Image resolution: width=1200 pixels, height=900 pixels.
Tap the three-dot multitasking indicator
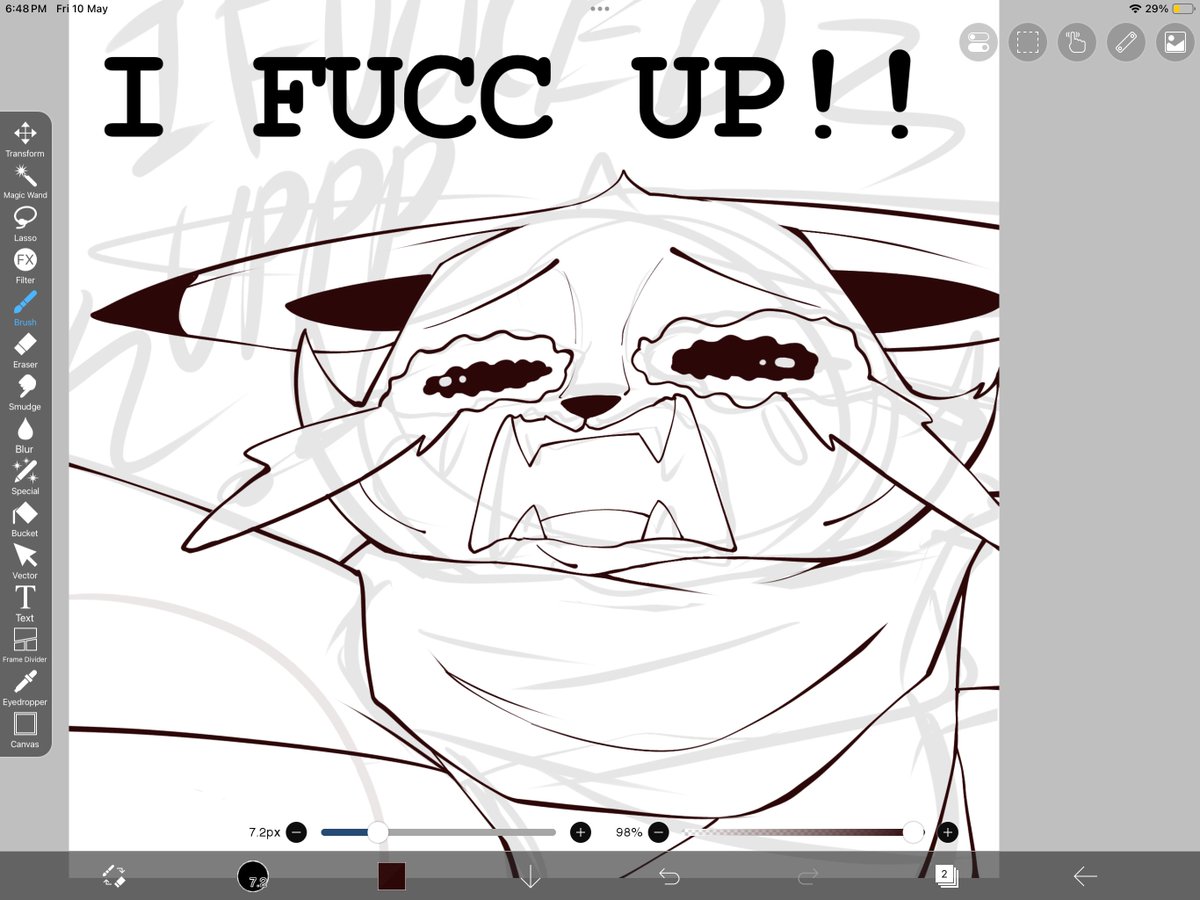(x=600, y=8)
